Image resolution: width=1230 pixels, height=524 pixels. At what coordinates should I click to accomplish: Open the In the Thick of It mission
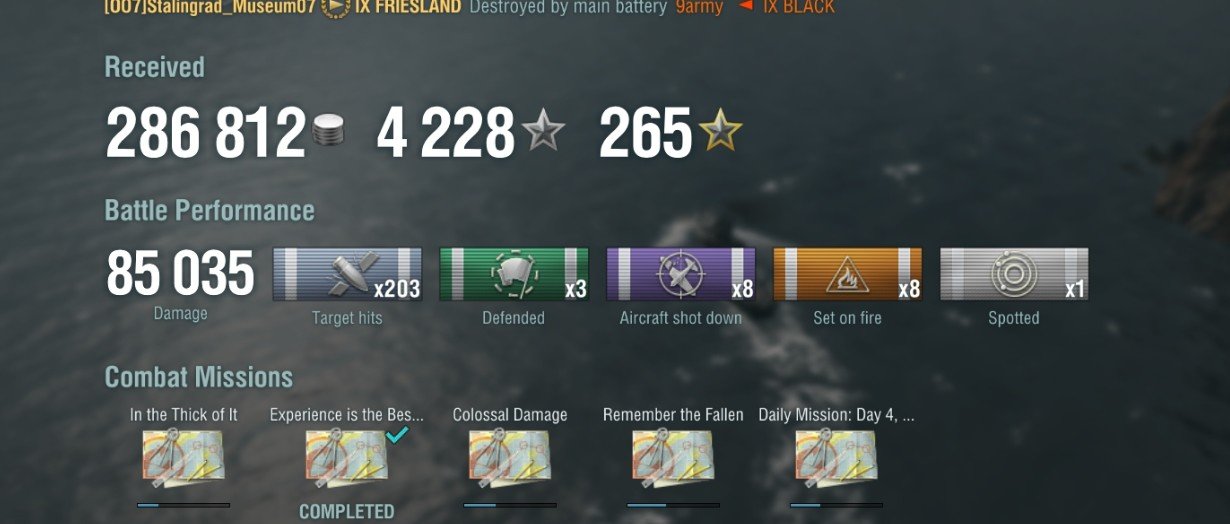[183, 459]
